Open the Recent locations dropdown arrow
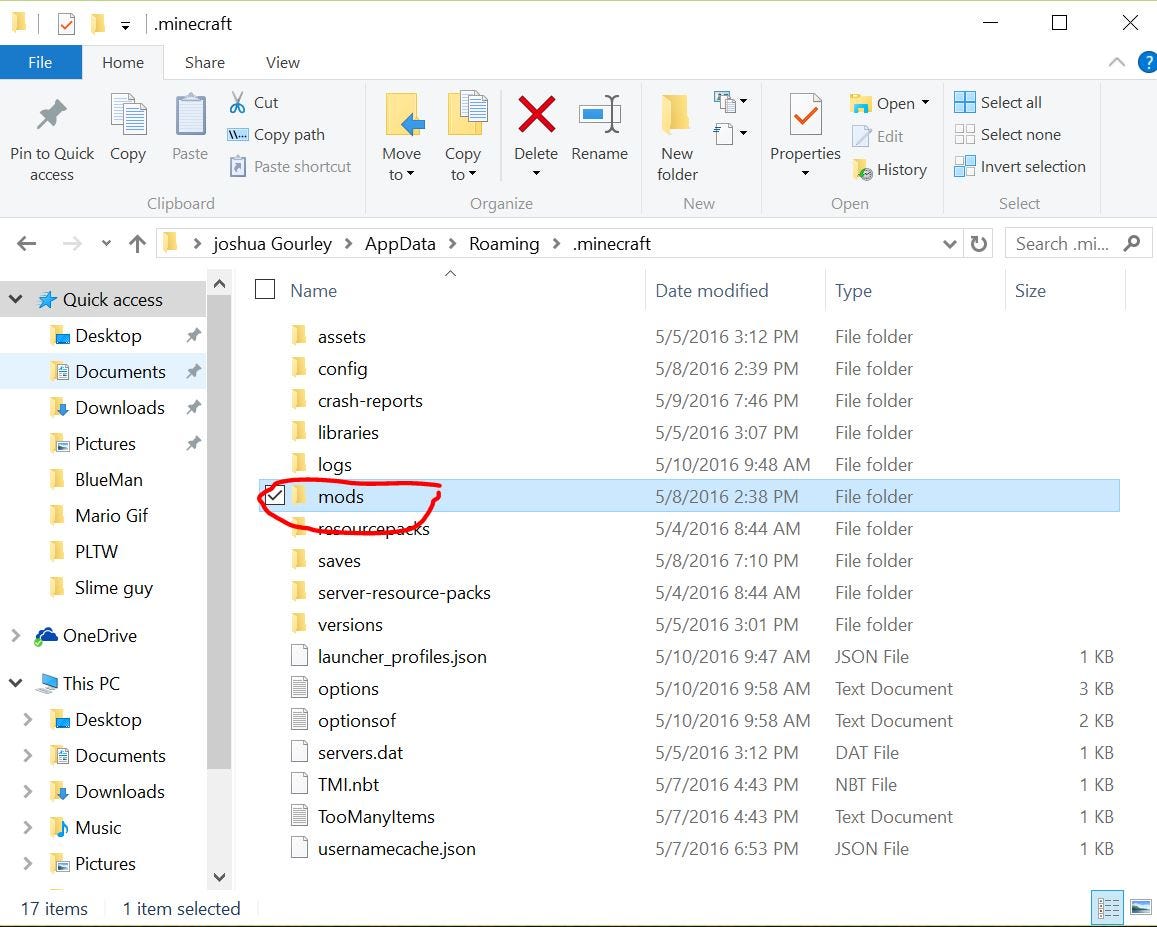Viewport: 1157px width, 927px height. pyautogui.click(x=106, y=244)
